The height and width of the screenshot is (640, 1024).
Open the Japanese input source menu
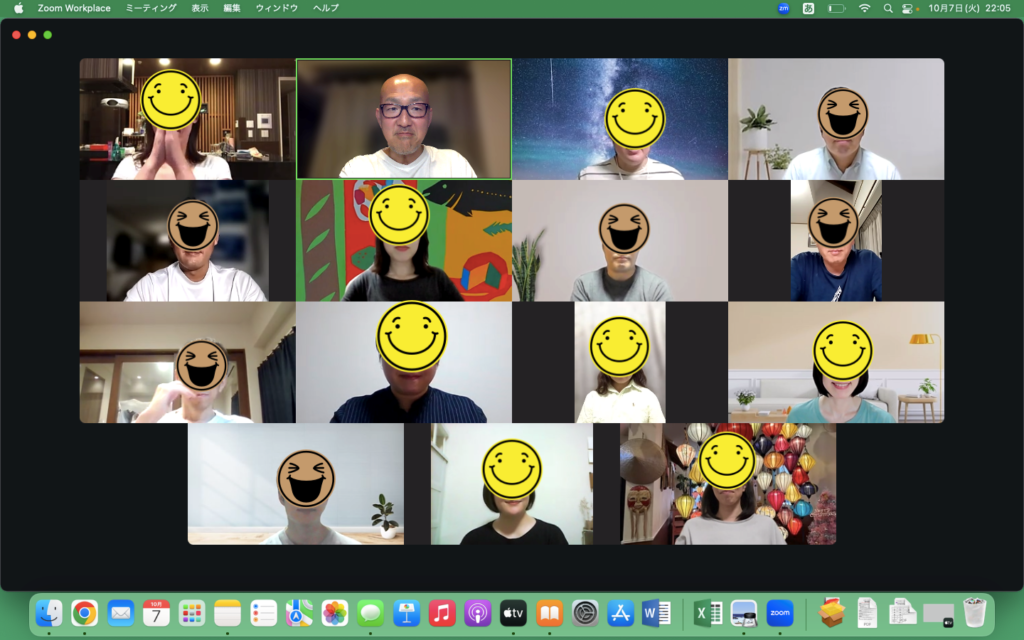[x=808, y=8]
